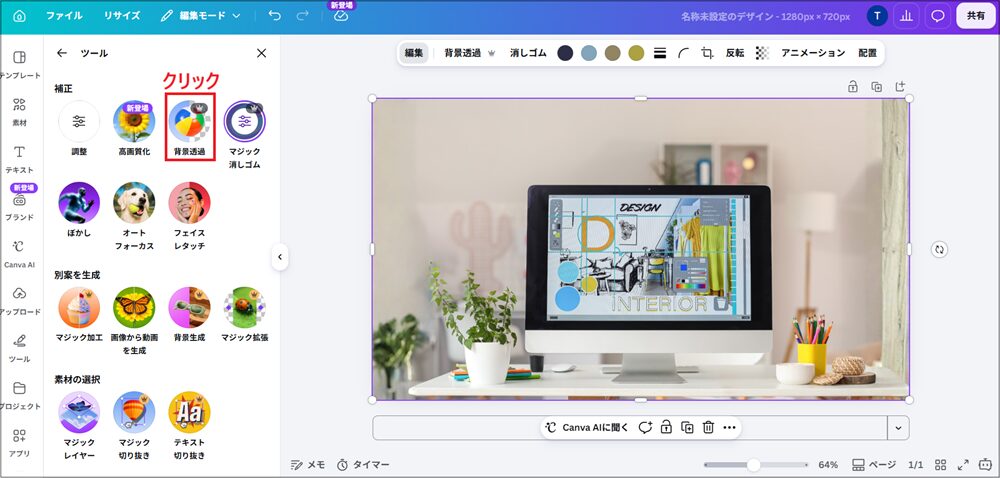Viewport: 1000px width, 478px height.
Task: Close the ツール panel
Action: [x=261, y=54]
